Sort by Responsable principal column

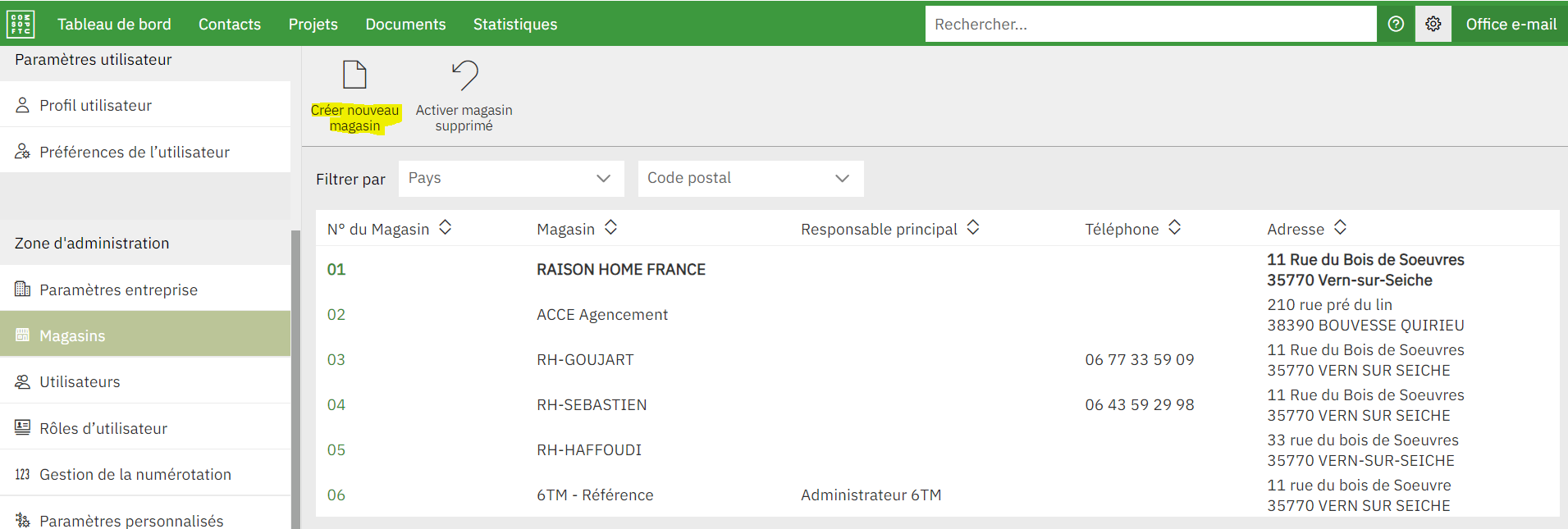point(973,228)
